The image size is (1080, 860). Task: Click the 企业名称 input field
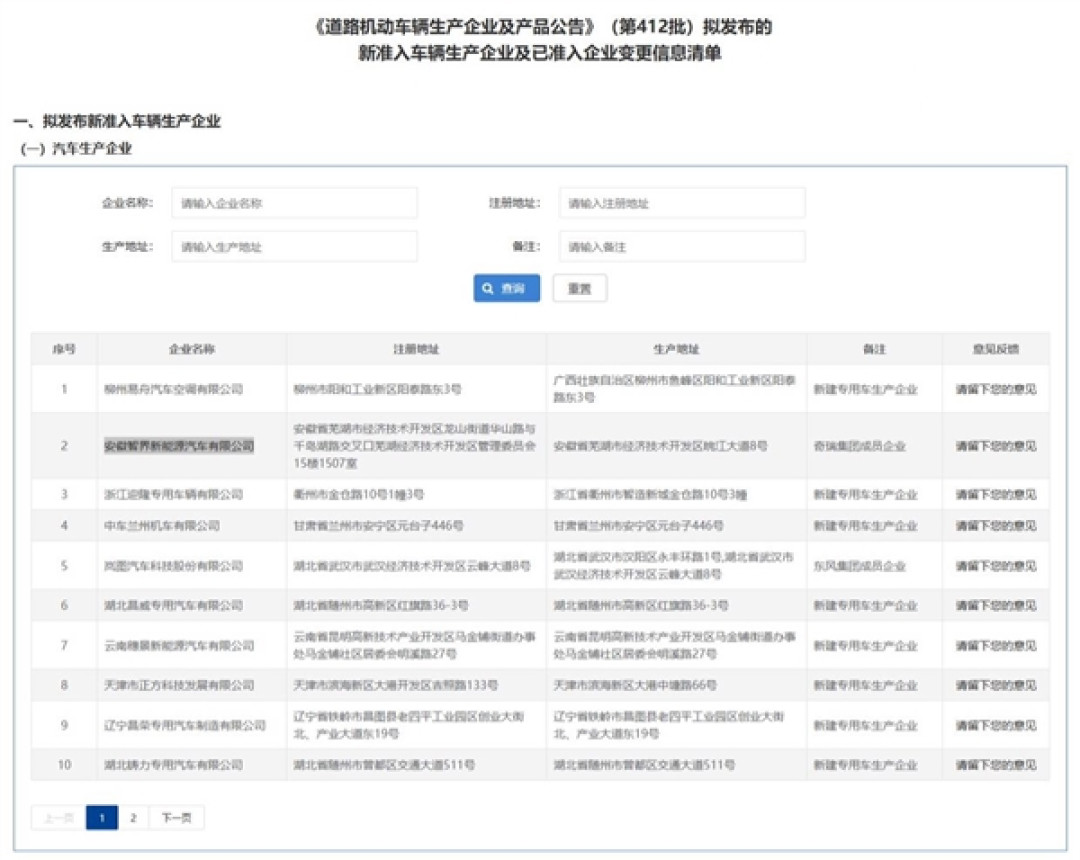(294, 203)
